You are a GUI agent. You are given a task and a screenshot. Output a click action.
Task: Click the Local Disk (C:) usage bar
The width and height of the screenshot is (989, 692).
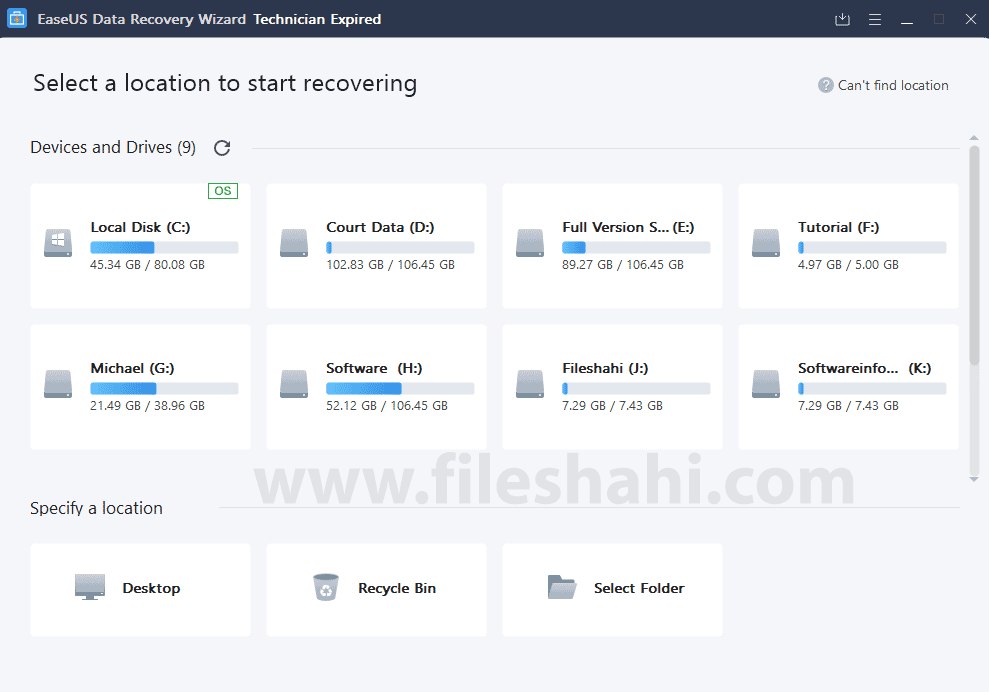pos(164,247)
